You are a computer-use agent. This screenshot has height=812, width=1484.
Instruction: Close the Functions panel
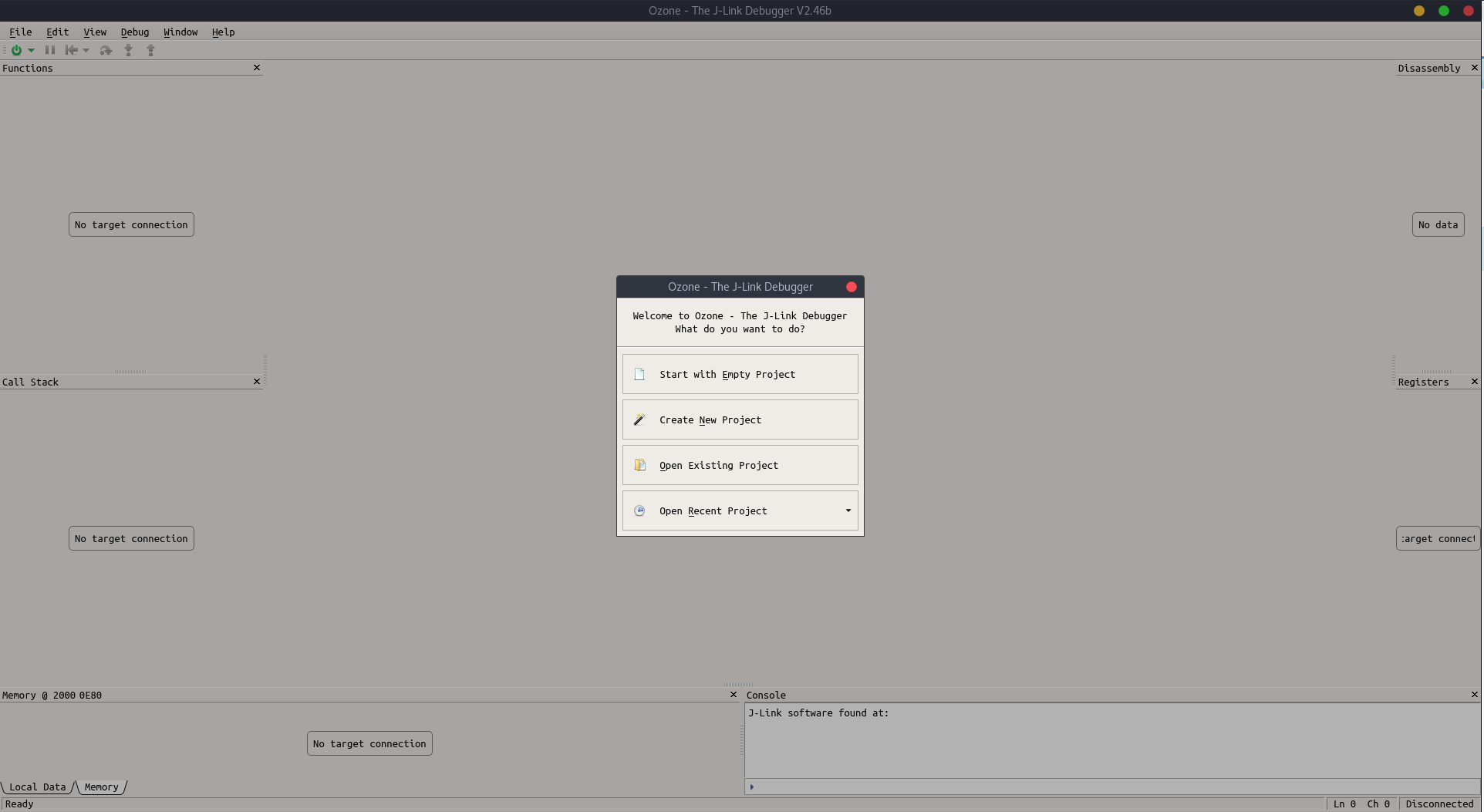coord(257,68)
